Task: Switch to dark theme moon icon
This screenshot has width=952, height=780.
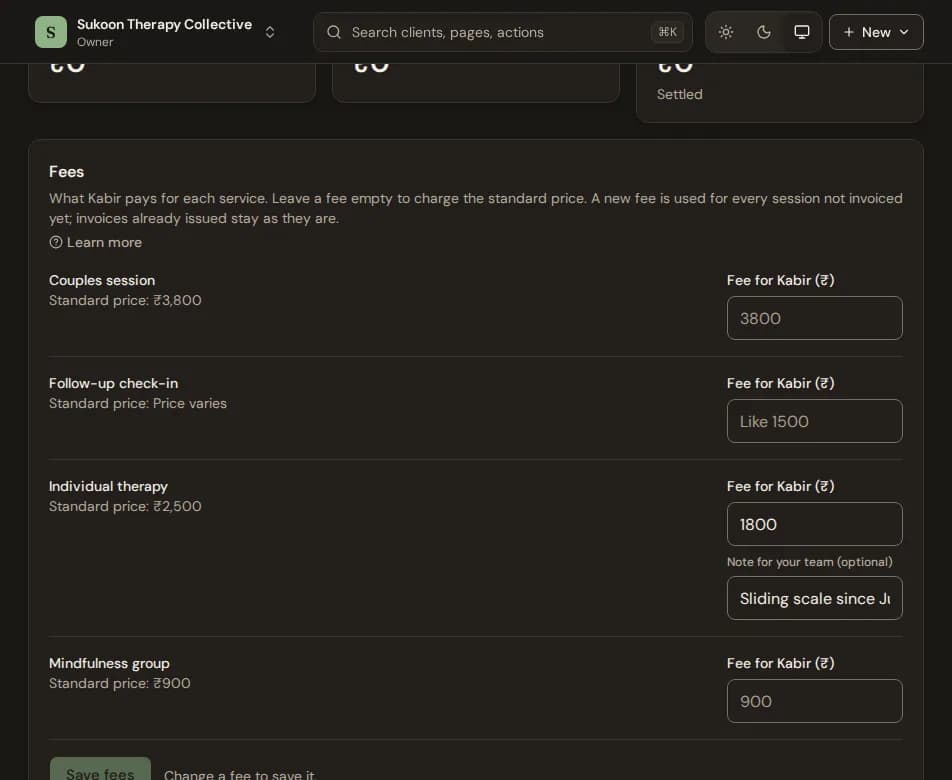Action: (764, 32)
